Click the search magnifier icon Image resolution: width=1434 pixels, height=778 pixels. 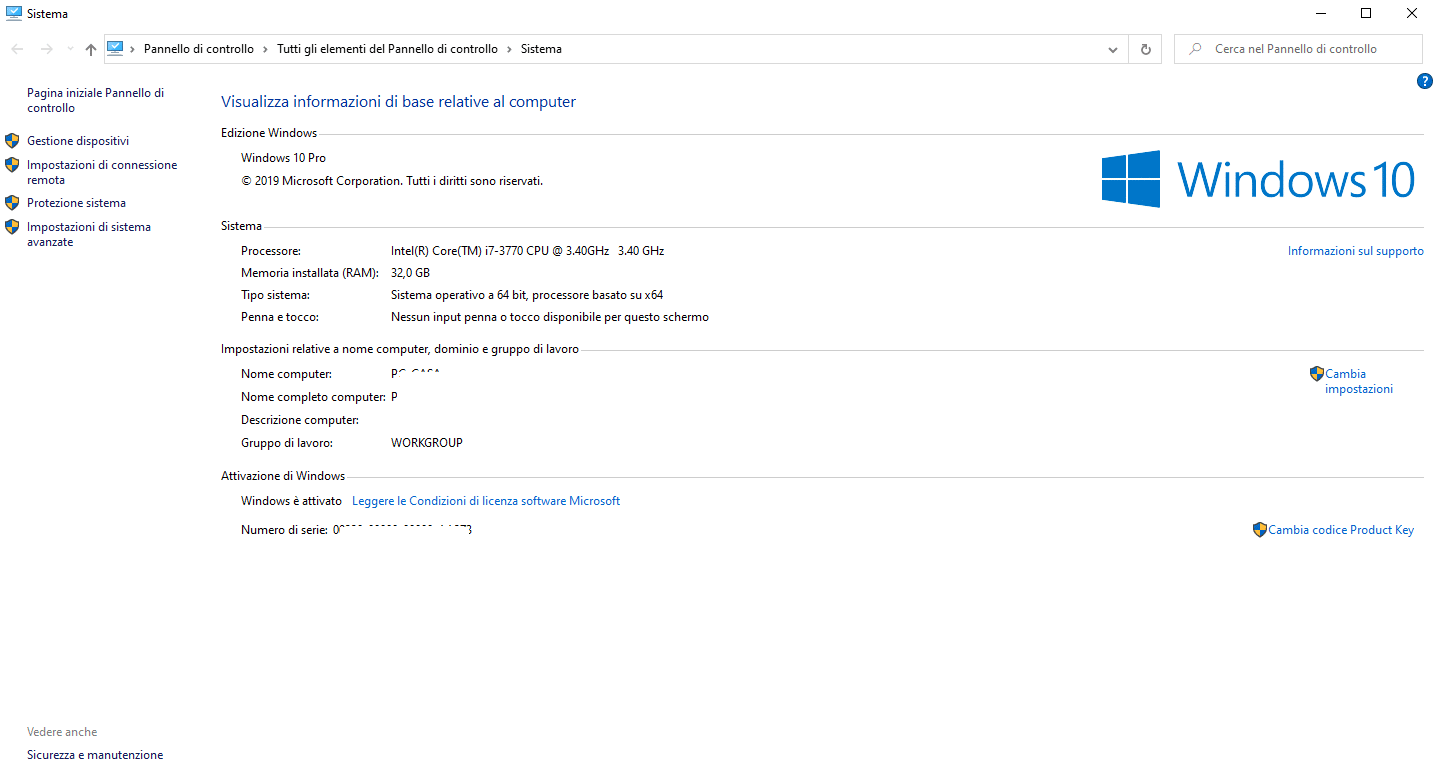1194,49
